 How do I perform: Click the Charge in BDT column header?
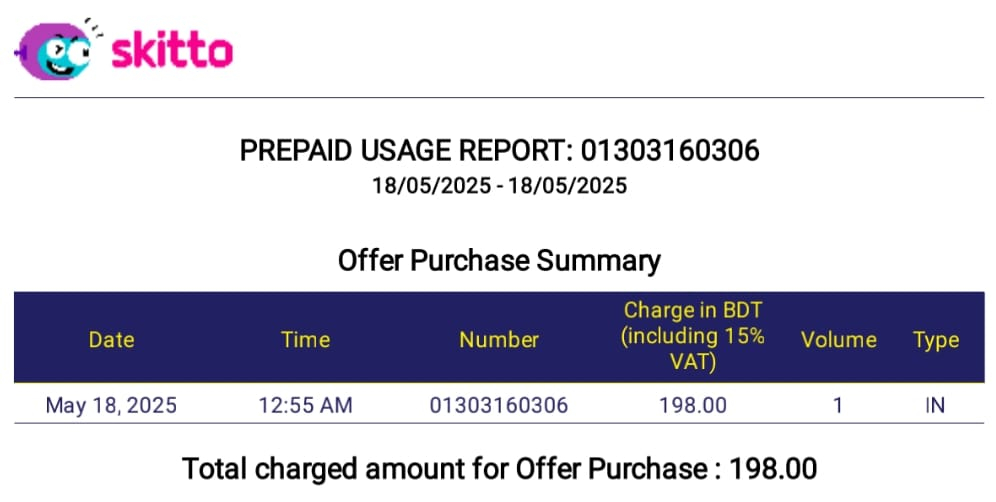tap(692, 336)
